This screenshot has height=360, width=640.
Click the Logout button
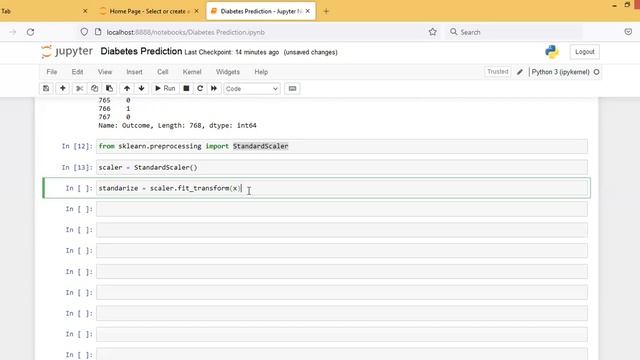click(x=584, y=52)
